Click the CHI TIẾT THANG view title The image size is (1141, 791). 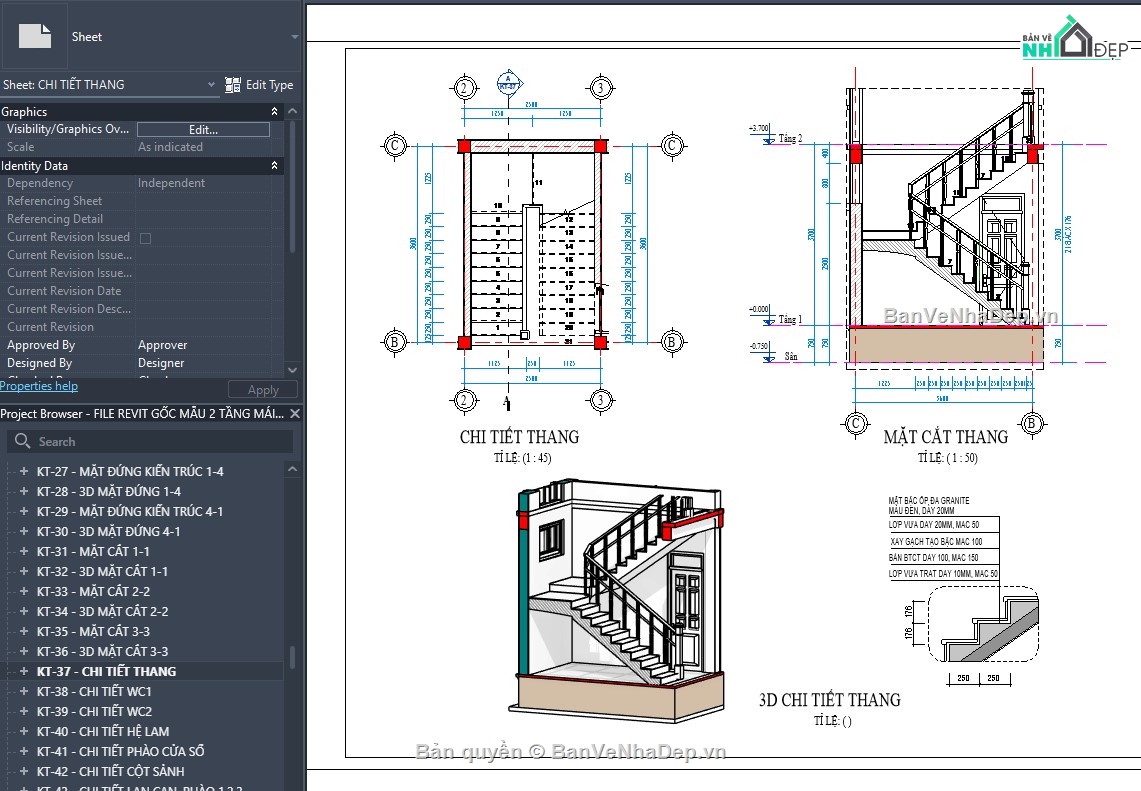pyautogui.click(x=519, y=437)
